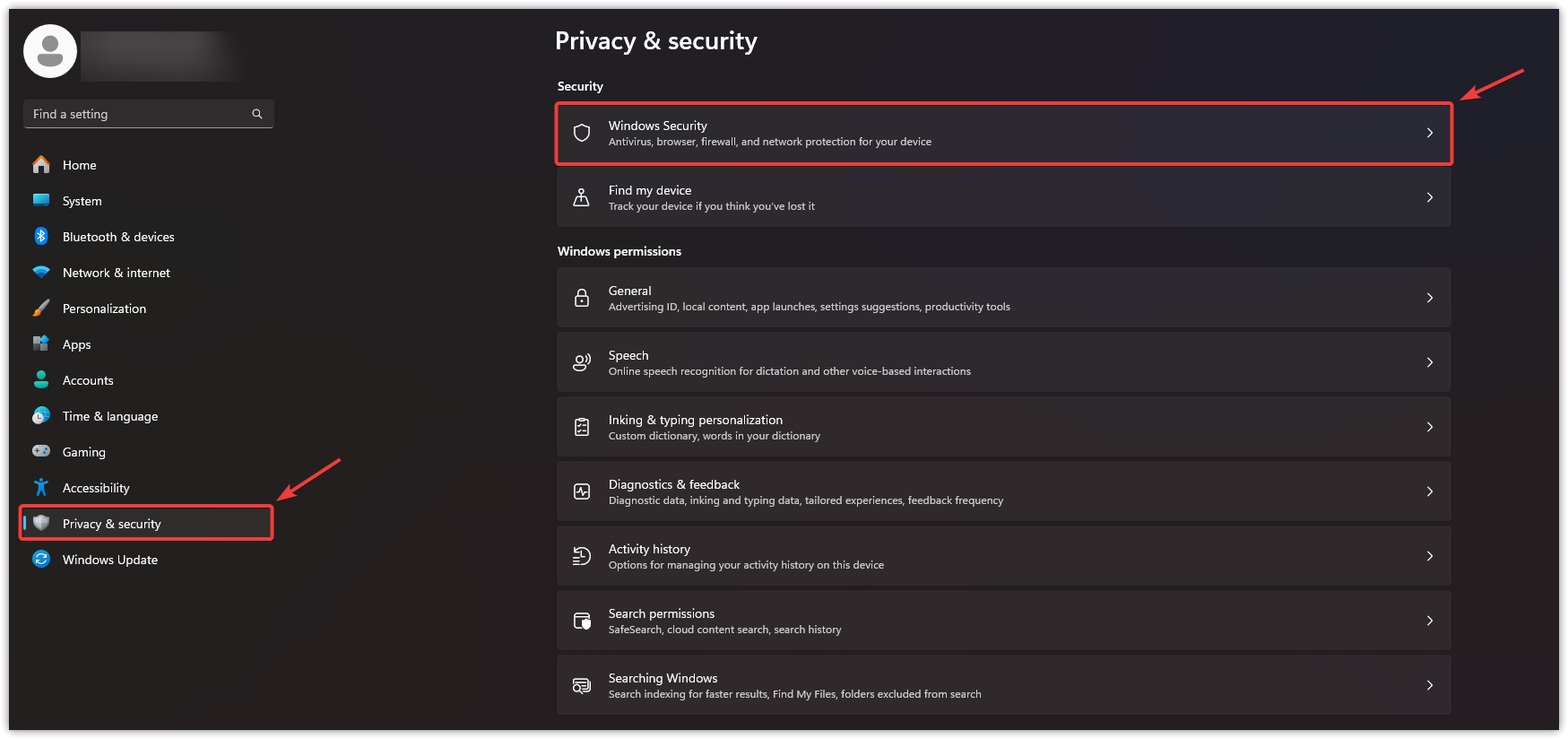Image resolution: width=1568 pixels, height=739 pixels.
Task: Go to Bluetooth & devices in sidebar
Action: (118, 237)
